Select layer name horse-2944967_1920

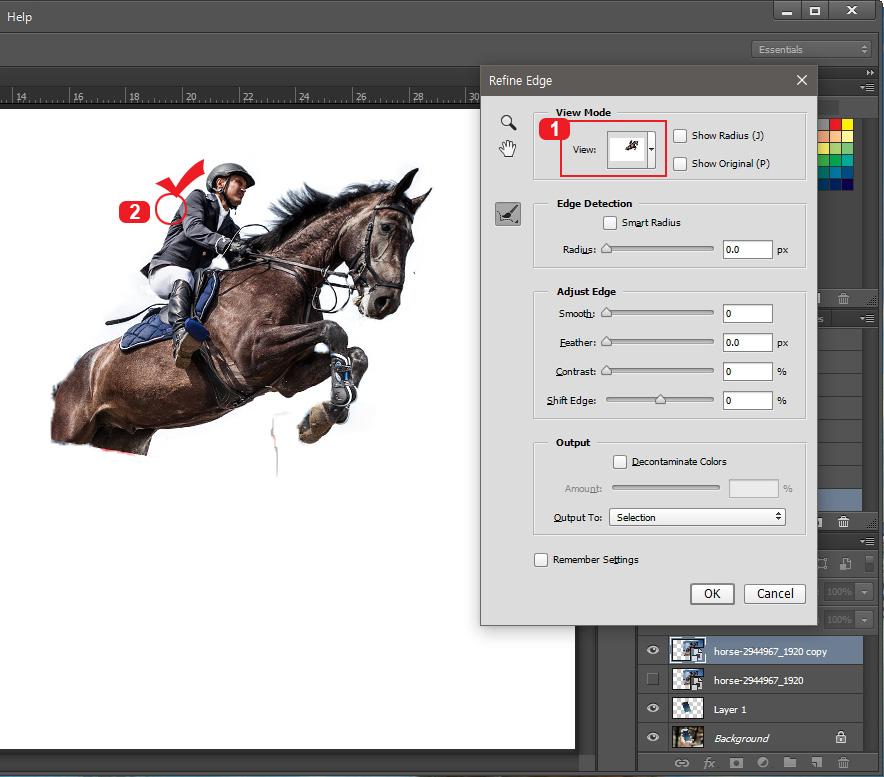(x=758, y=680)
